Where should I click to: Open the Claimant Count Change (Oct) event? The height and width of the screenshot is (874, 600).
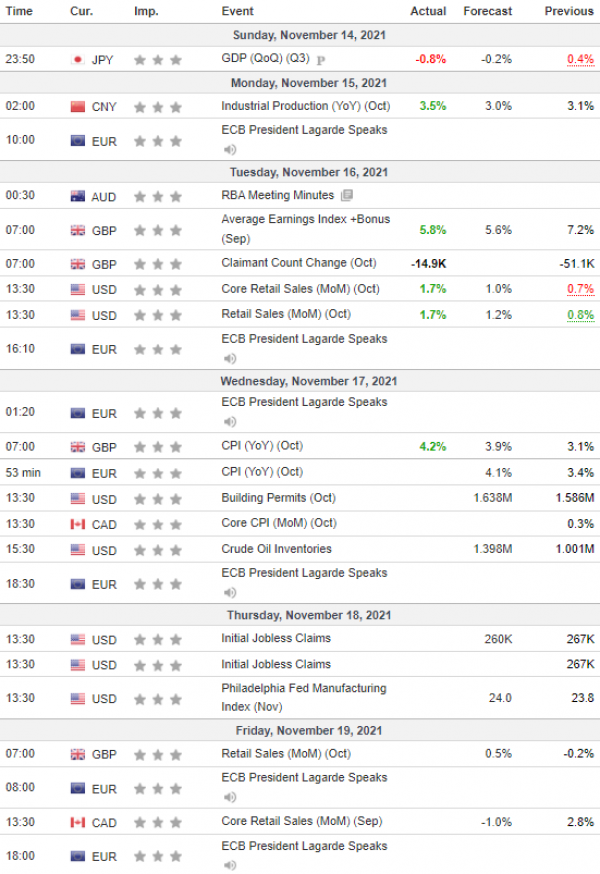[x=298, y=263]
